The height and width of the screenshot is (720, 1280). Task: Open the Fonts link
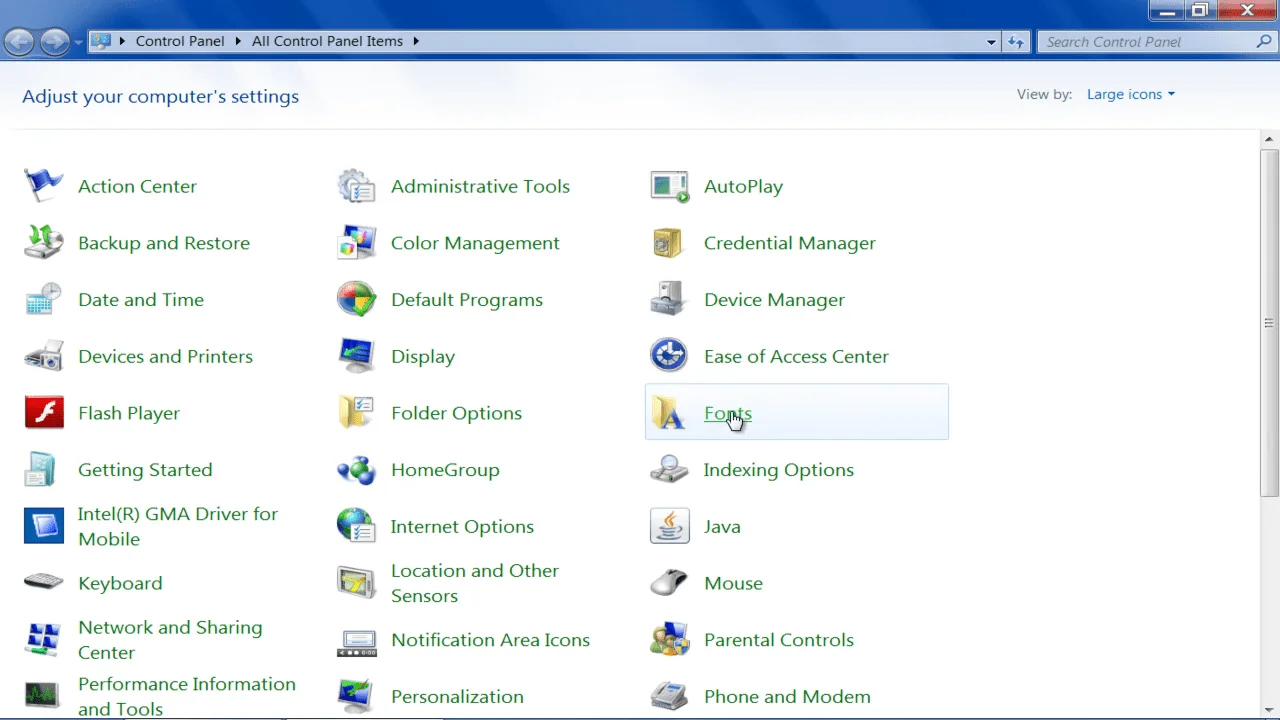pyautogui.click(x=728, y=413)
